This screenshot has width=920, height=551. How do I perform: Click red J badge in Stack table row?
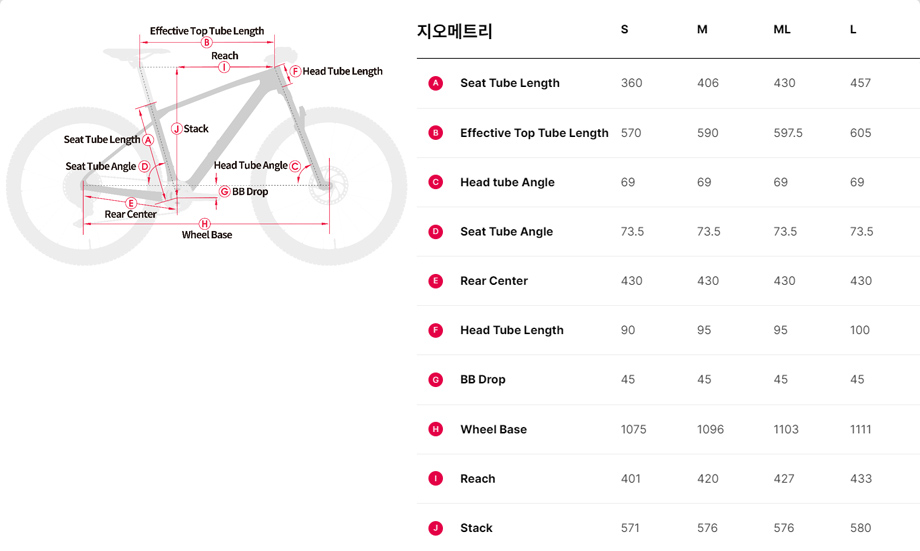pyautogui.click(x=435, y=528)
